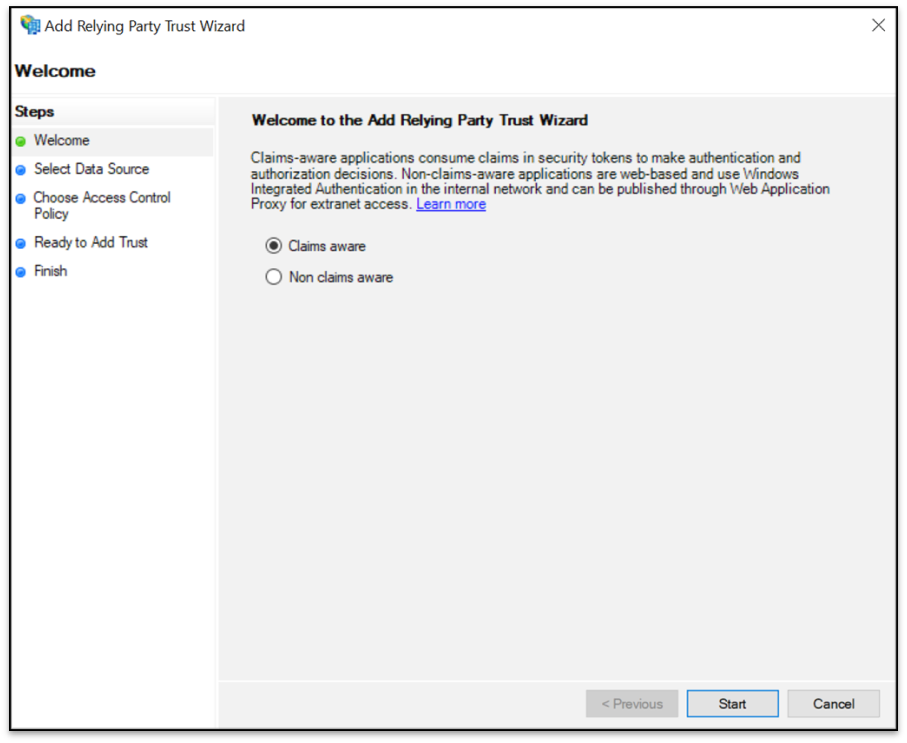Select the Welcome step in the Steps pane

tap(63, 141)
